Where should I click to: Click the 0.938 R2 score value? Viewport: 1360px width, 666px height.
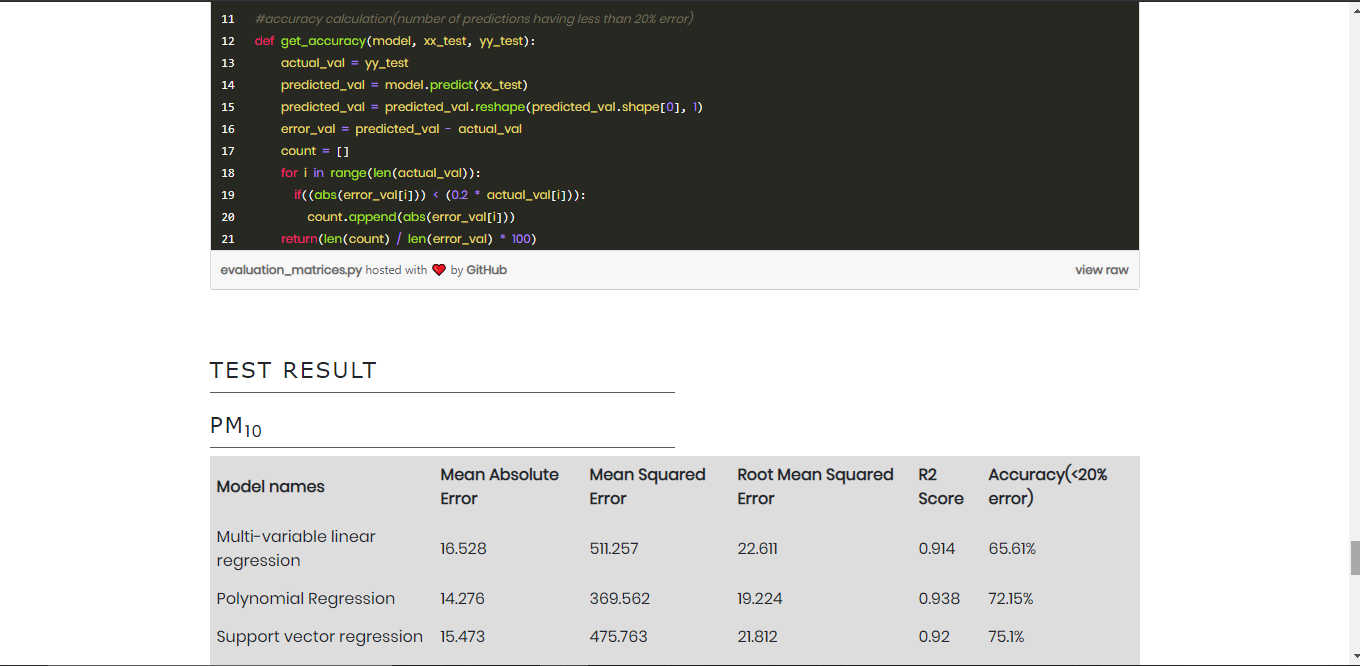[939, 599]
